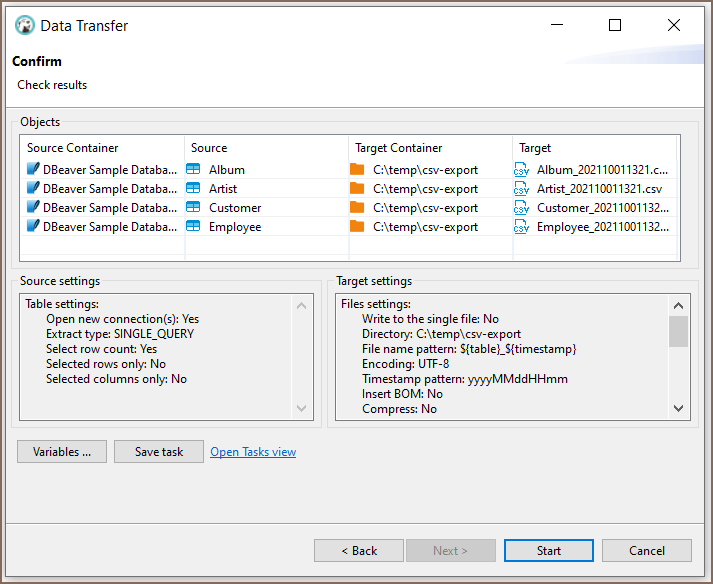713x584 pixels.
Task: Click the Album table icon in Source column
Action: click(194, 170)
